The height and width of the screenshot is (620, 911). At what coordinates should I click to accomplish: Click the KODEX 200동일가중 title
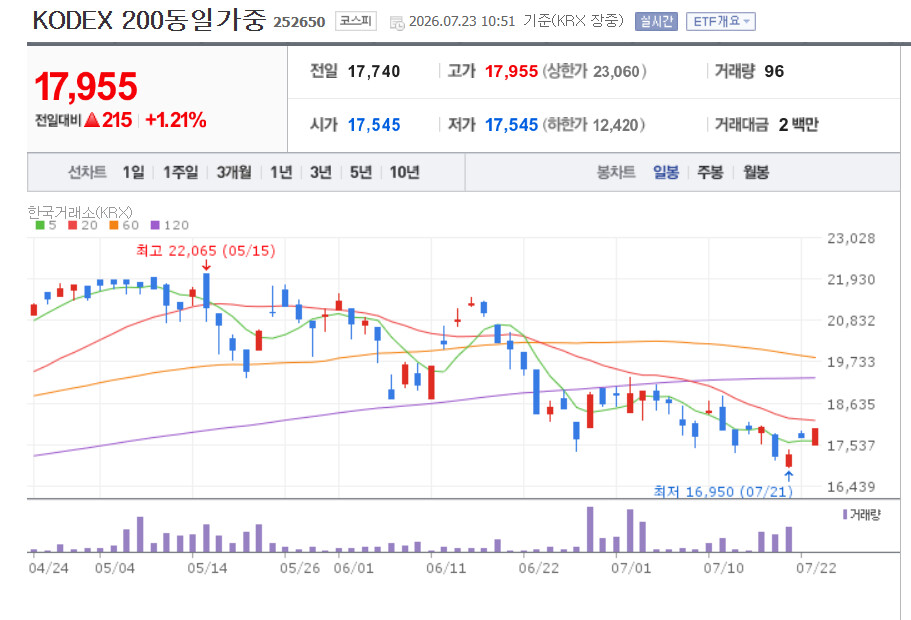coord(149,21)
